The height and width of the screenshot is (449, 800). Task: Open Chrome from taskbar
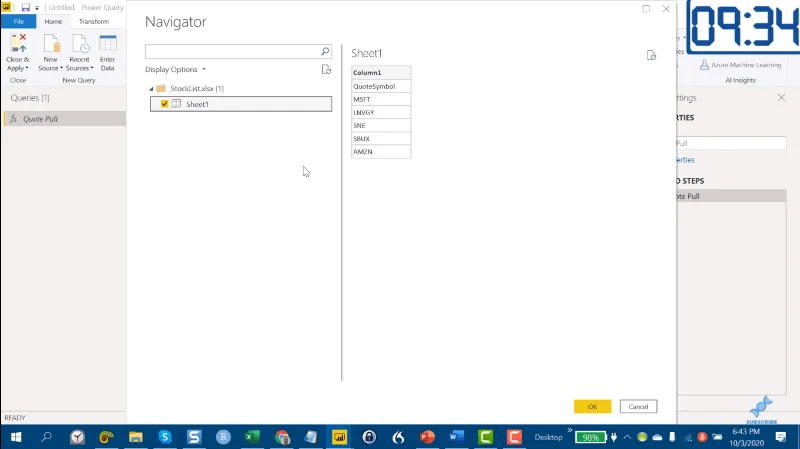pos(282,437)
